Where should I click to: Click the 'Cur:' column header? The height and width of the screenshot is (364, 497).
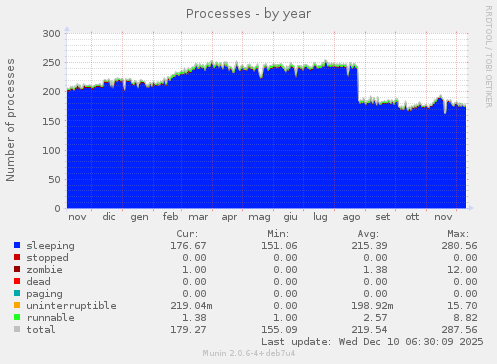pos(187,234)
